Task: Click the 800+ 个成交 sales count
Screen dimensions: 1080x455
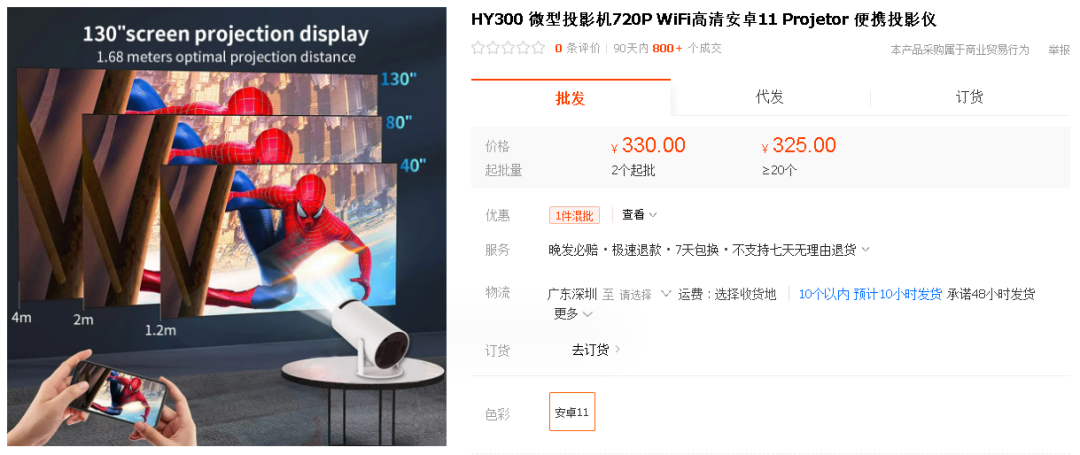Action: (687, 48)
